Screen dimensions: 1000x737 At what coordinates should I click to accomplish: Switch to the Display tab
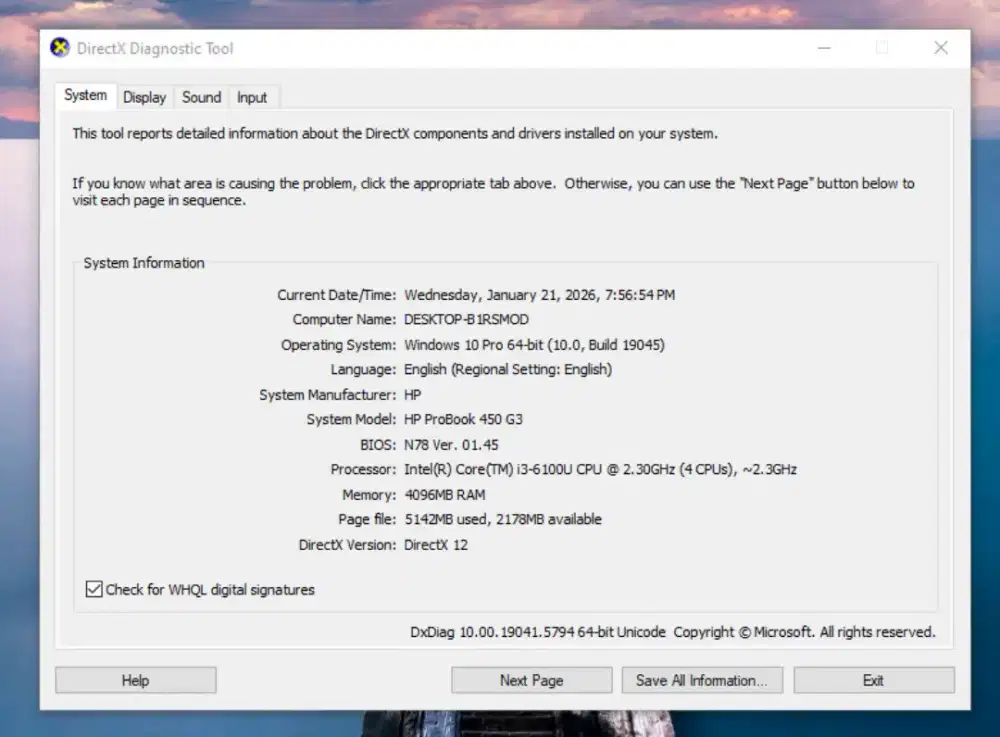pos(144,97)
